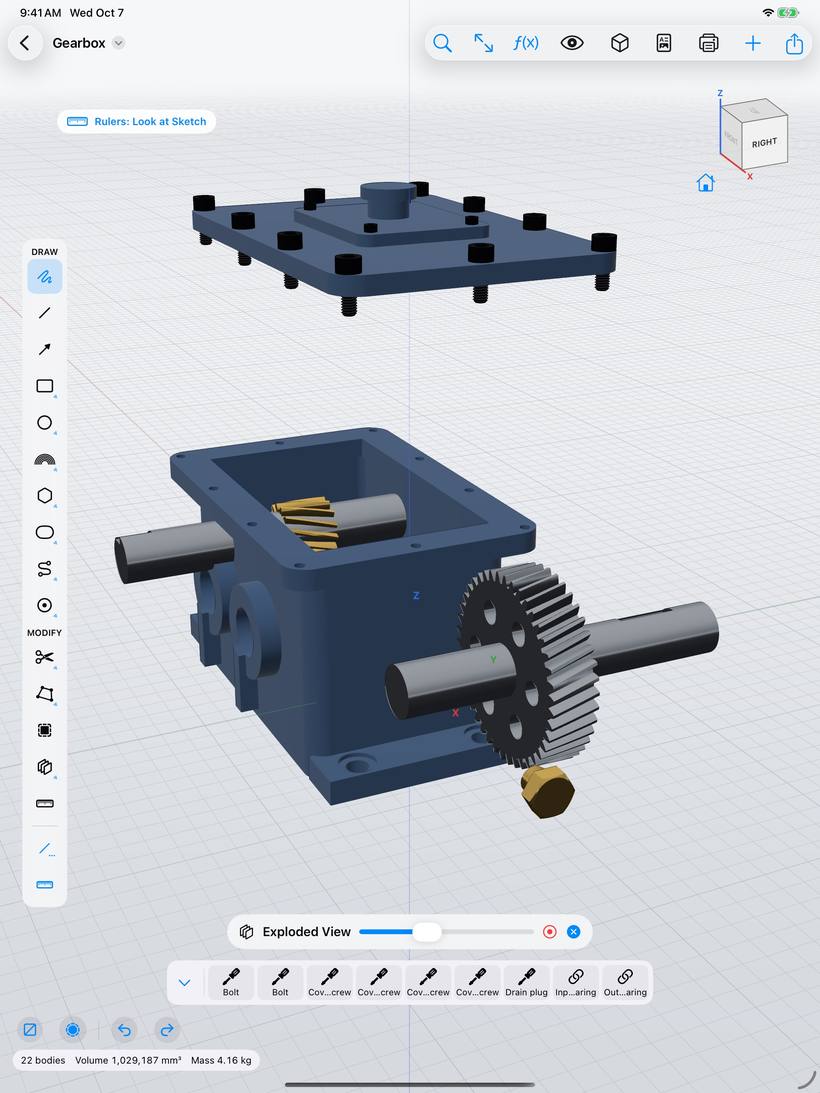Click the Exploded View slider handle
820x1093 pixels.
click(x=427, y=932)
